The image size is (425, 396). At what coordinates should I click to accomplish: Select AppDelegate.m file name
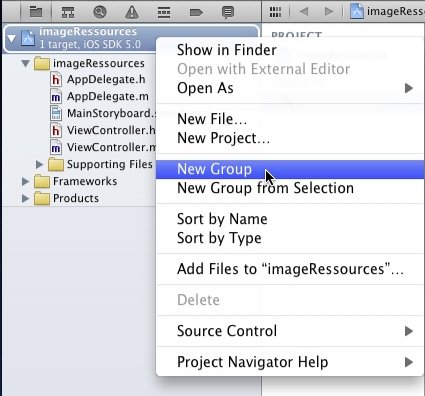[x=108, y=96]
